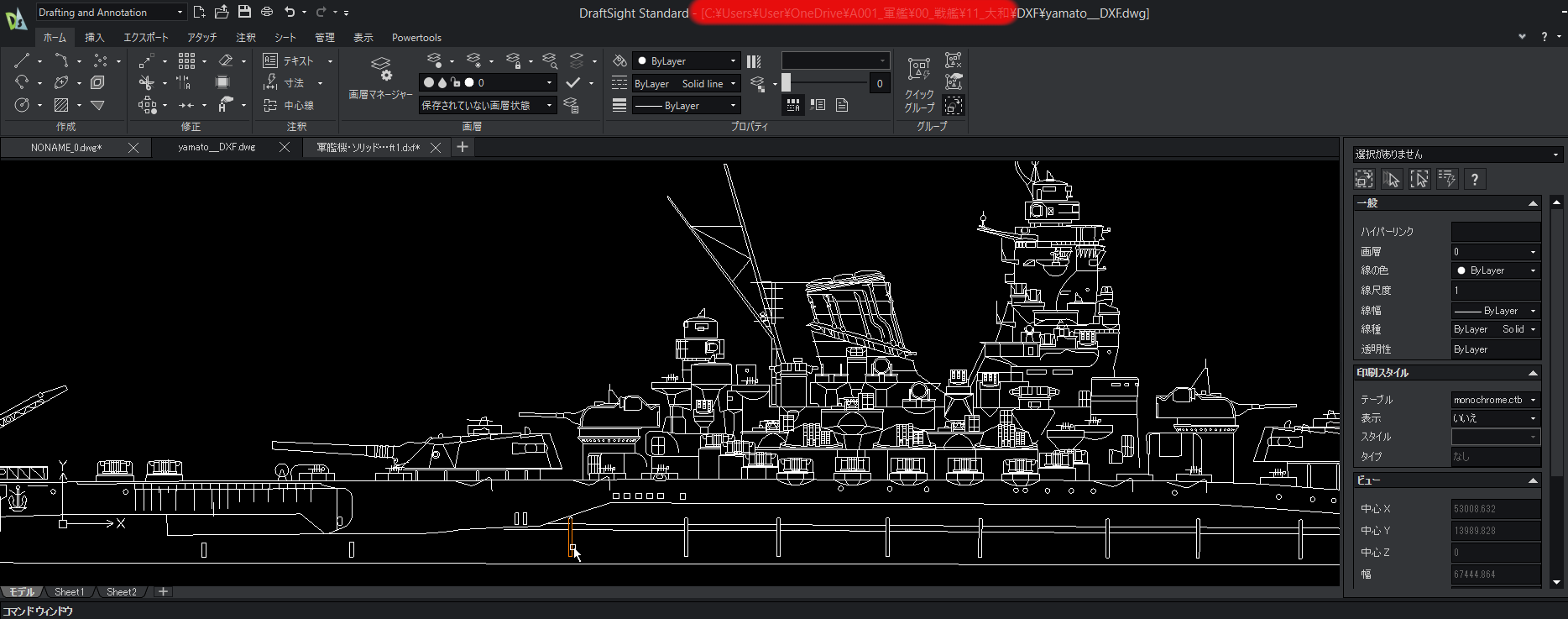Click the Save floppy disk icon

pos(244,12)
